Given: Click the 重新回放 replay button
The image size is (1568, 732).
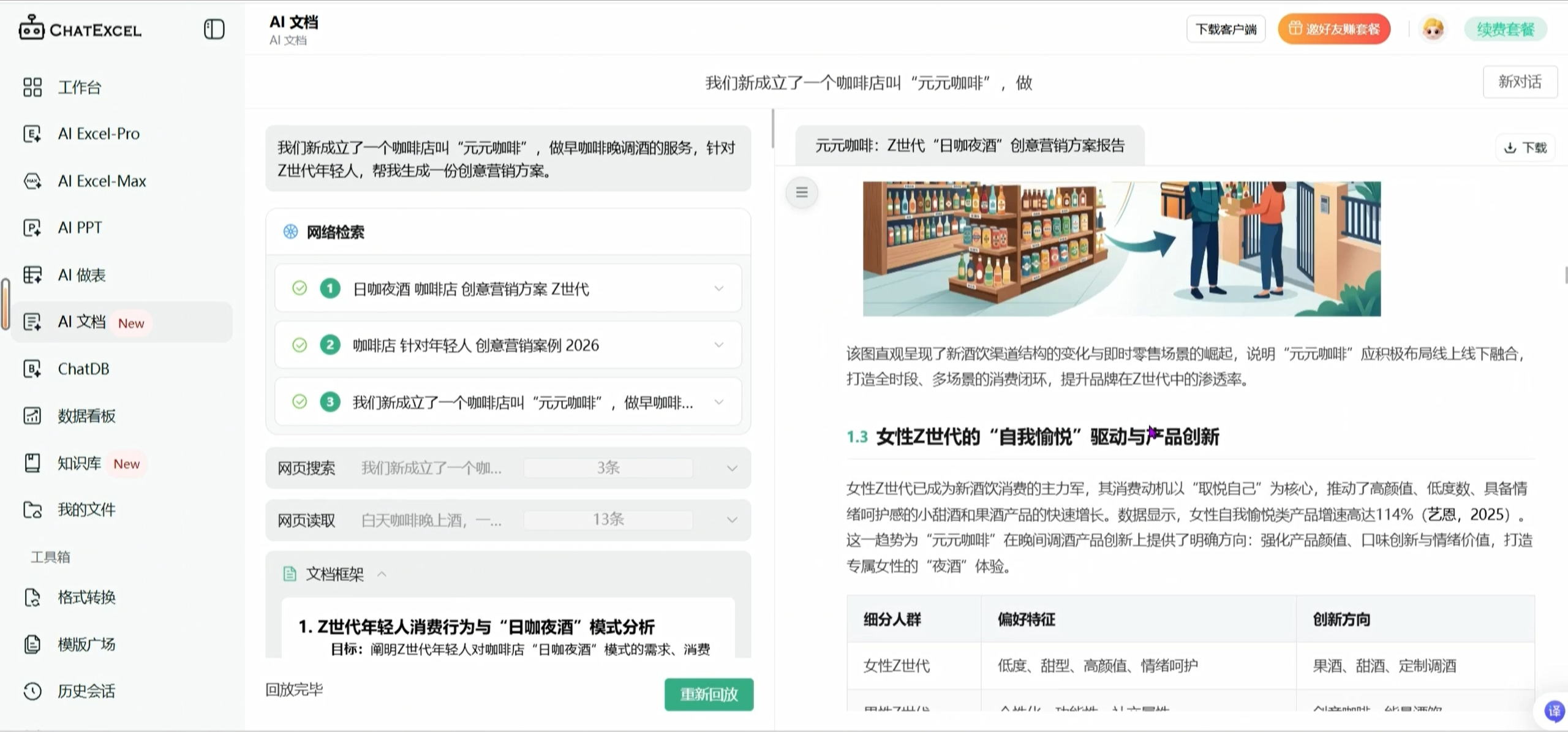Looking at the screenshot, I should (x=709, y=694).
